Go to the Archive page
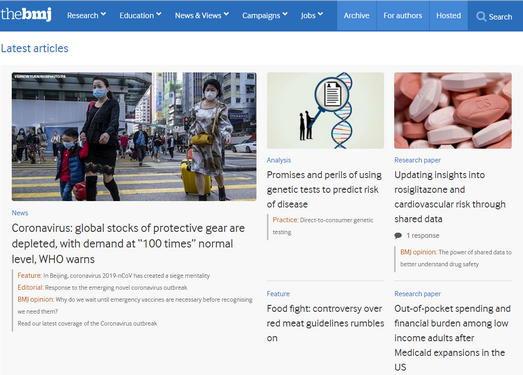The height and width of the screenshot is (375, 523). pos(356,16)
